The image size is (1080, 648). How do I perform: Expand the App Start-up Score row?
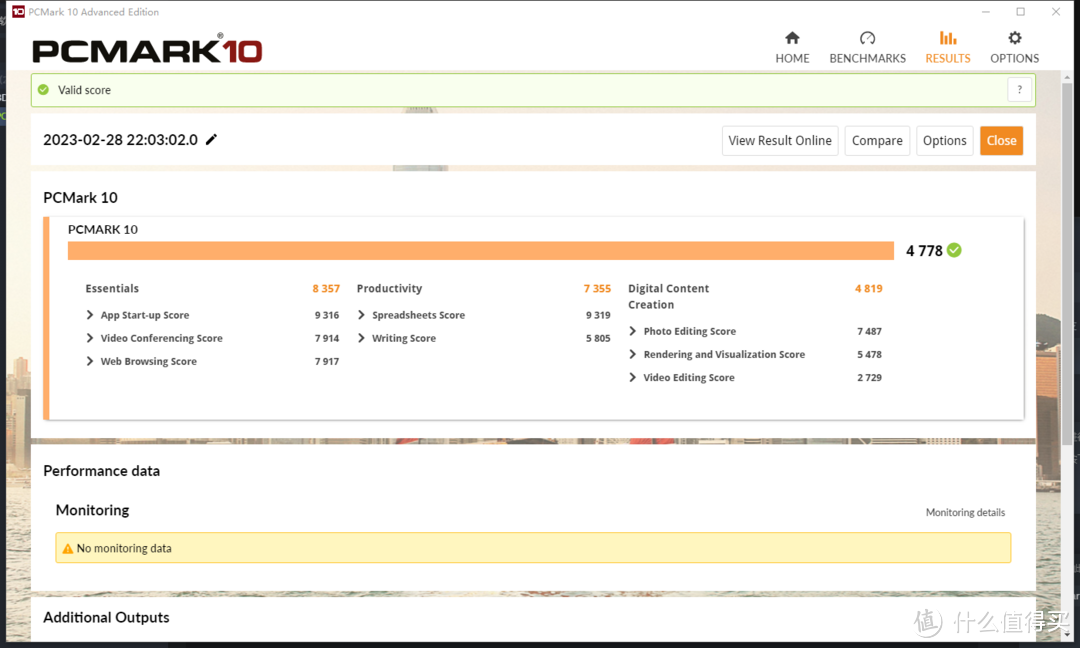tap(90, 315)
